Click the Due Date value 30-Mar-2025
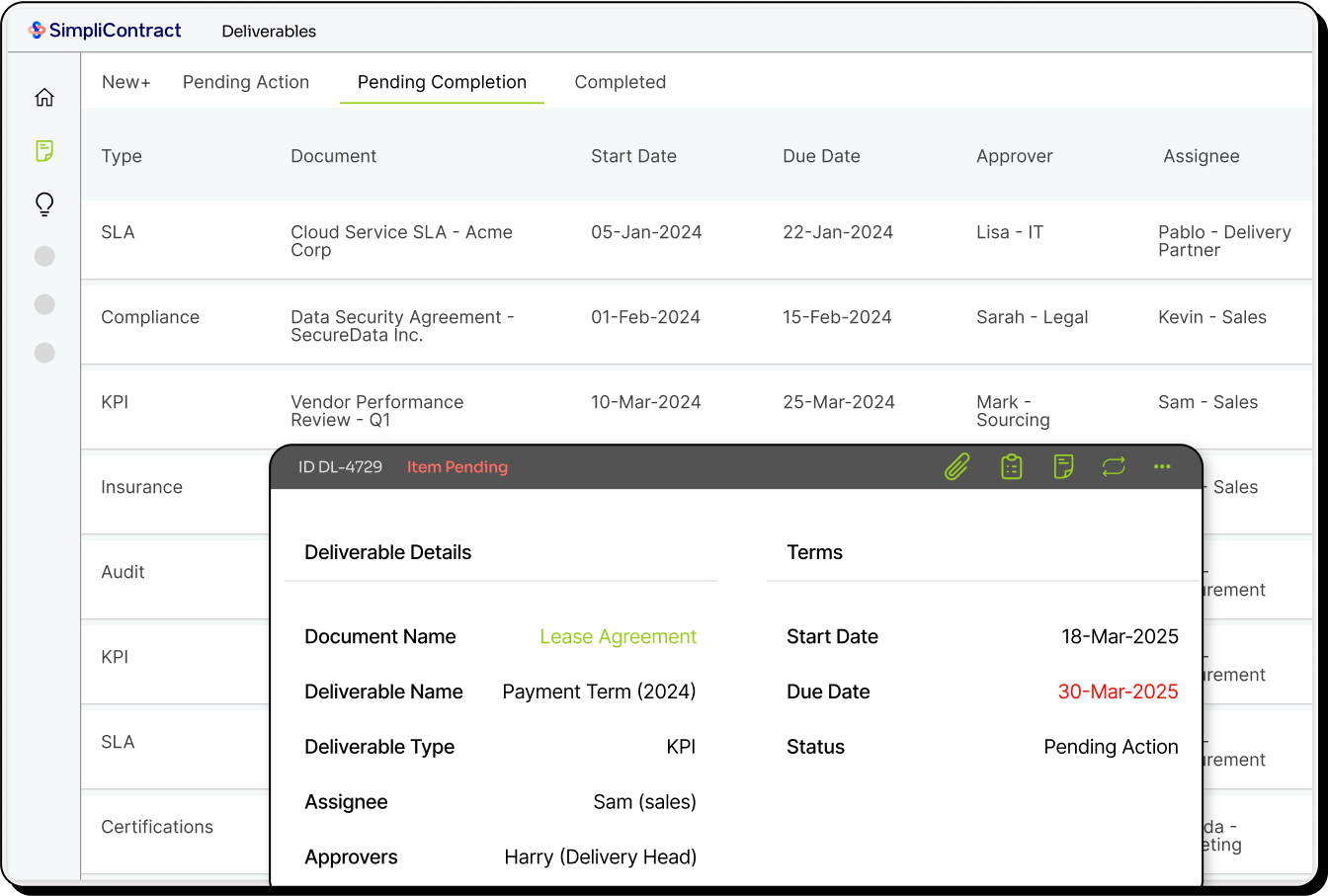The width and height of the screenshot is (1328, 896). coord(1118,692)
